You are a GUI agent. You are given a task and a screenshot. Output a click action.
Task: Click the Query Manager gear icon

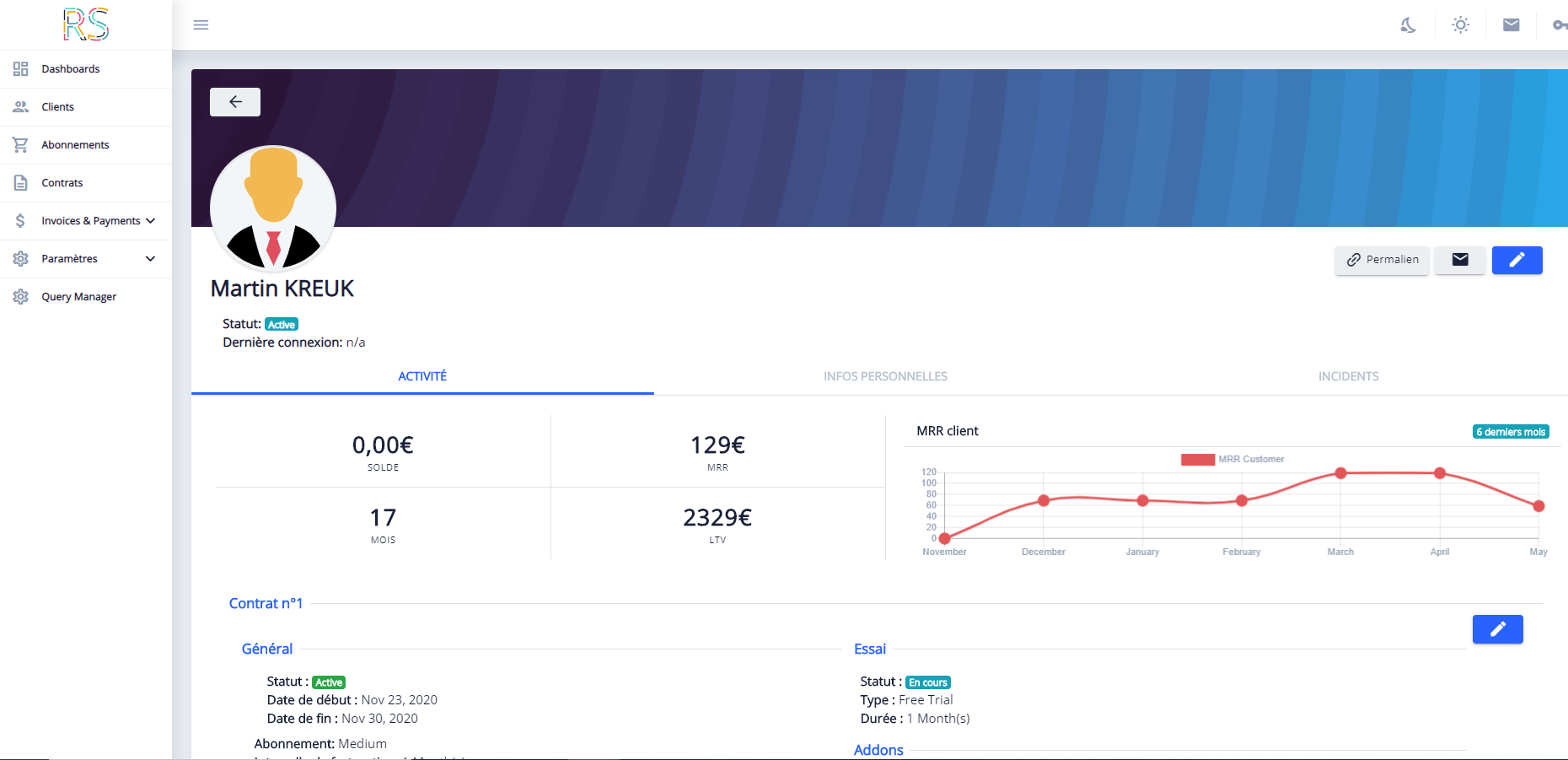[21, 297]
